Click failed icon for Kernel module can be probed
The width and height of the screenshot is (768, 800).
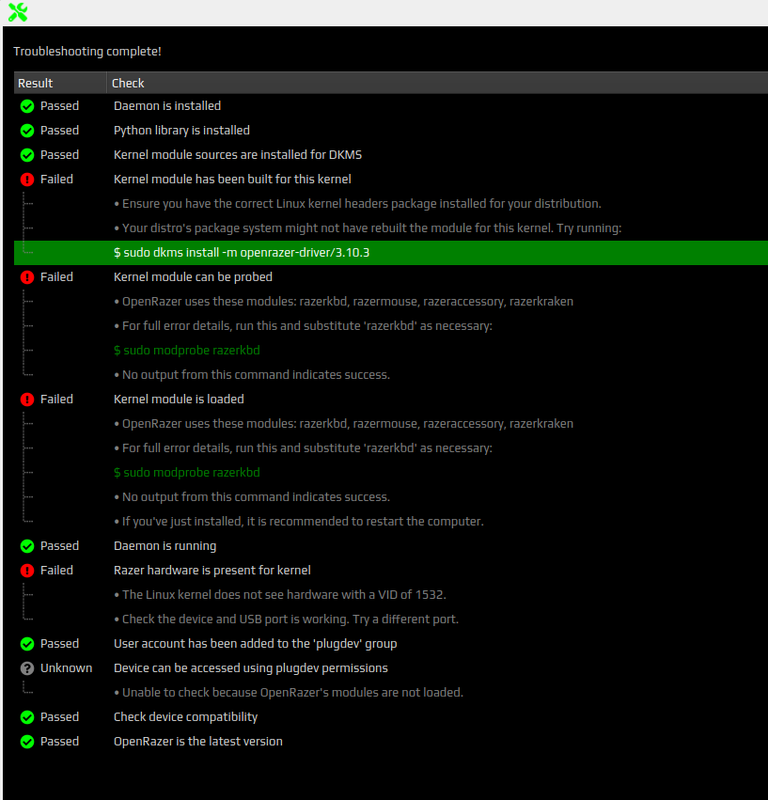27,277
